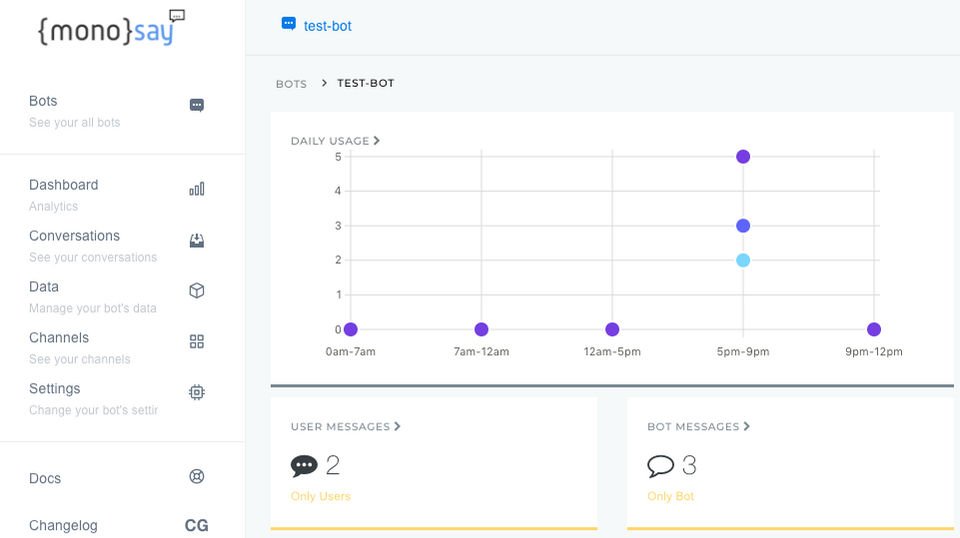Click the Only Users label

[x=321, y=496]
